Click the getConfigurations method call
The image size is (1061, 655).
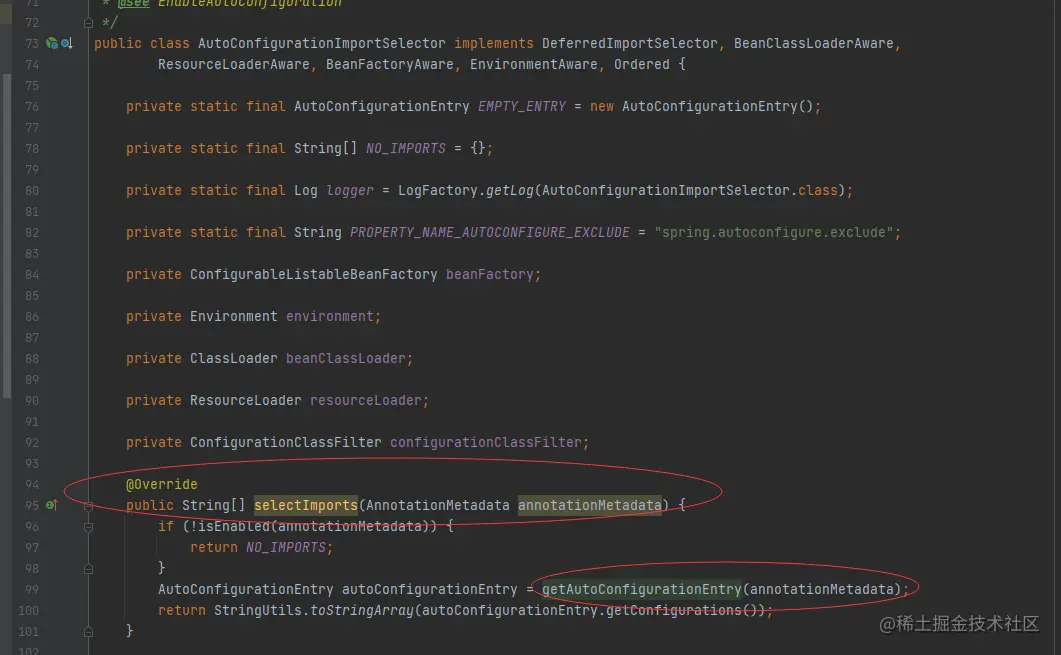[673, 610]
